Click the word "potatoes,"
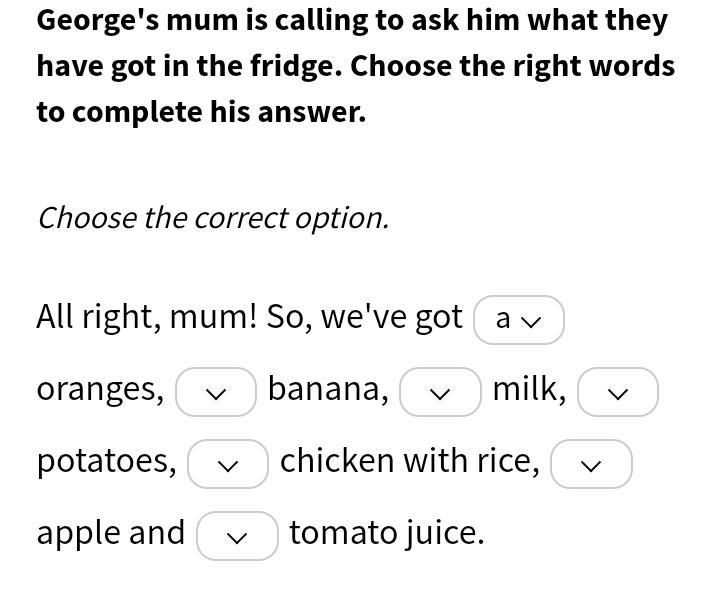The image size is (720, 605). [x=106, y=461]
